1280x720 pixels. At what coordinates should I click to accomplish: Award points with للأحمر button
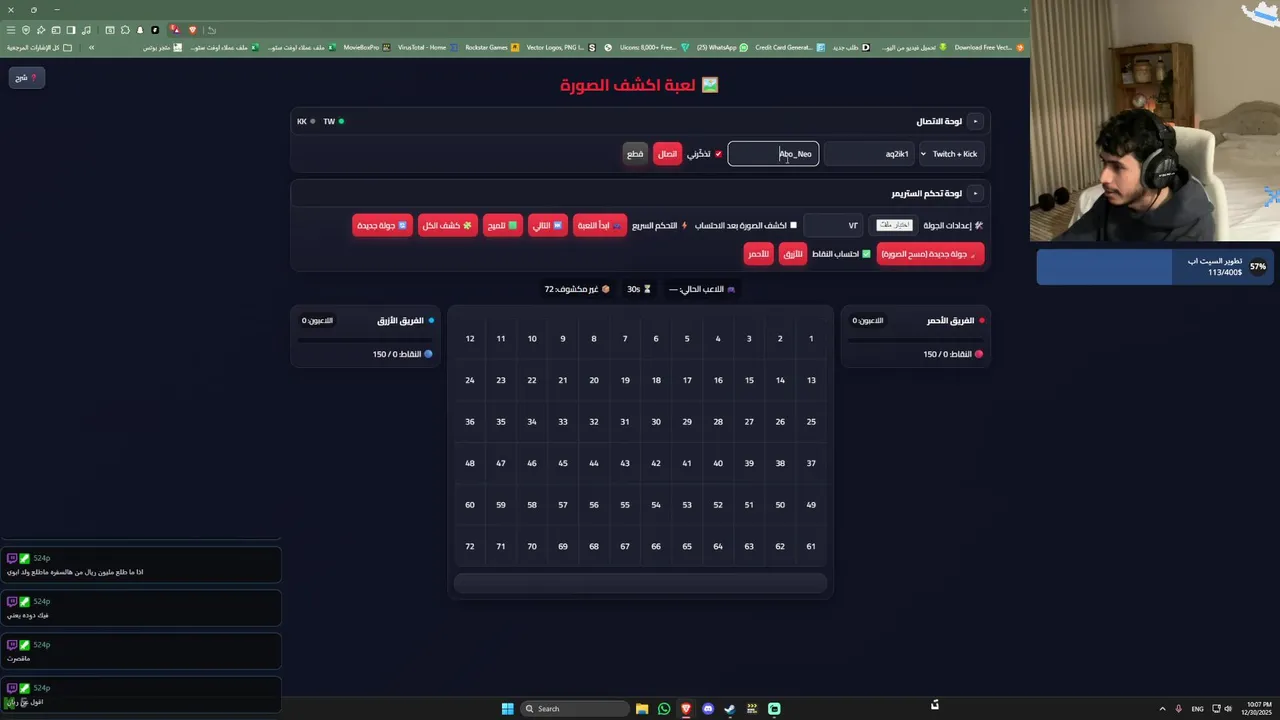759,254
